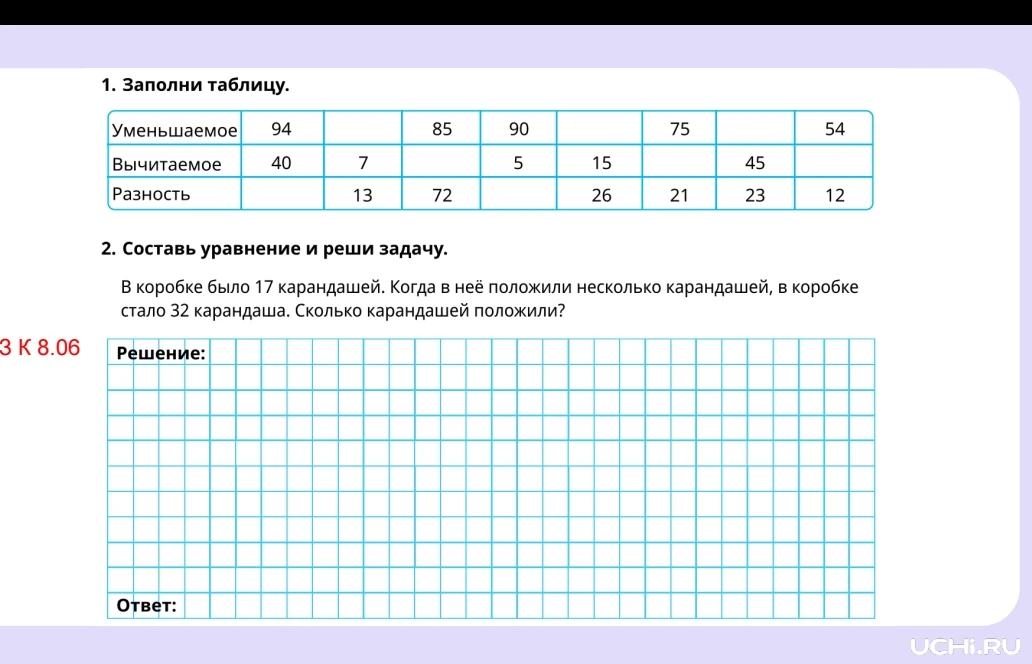1032x664 pixels.
Task: Select the table cell with 54
Action: point(834,128)
